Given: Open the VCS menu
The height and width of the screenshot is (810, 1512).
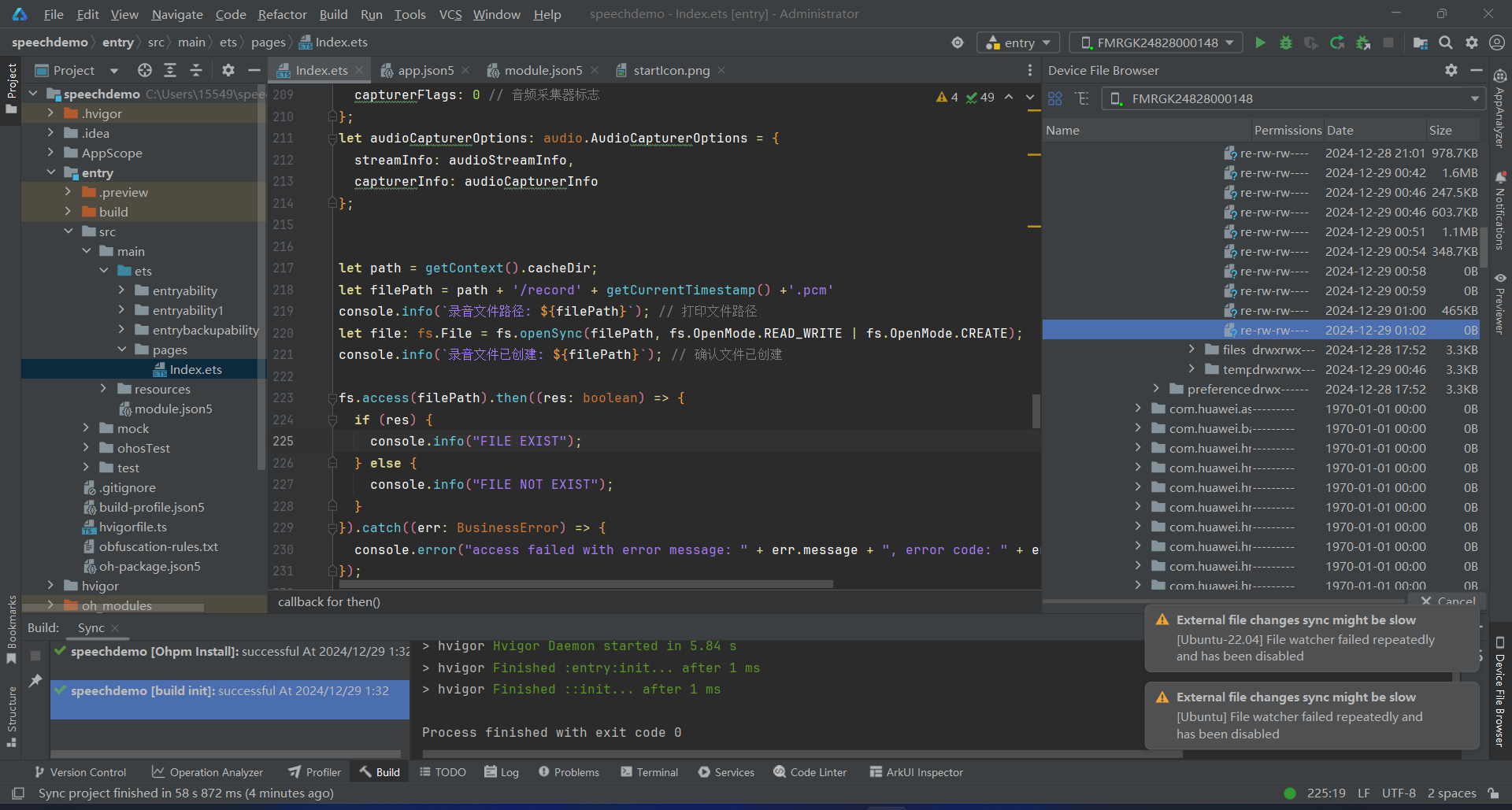Looking at the screenshot, I should click(x=450, y=14).
